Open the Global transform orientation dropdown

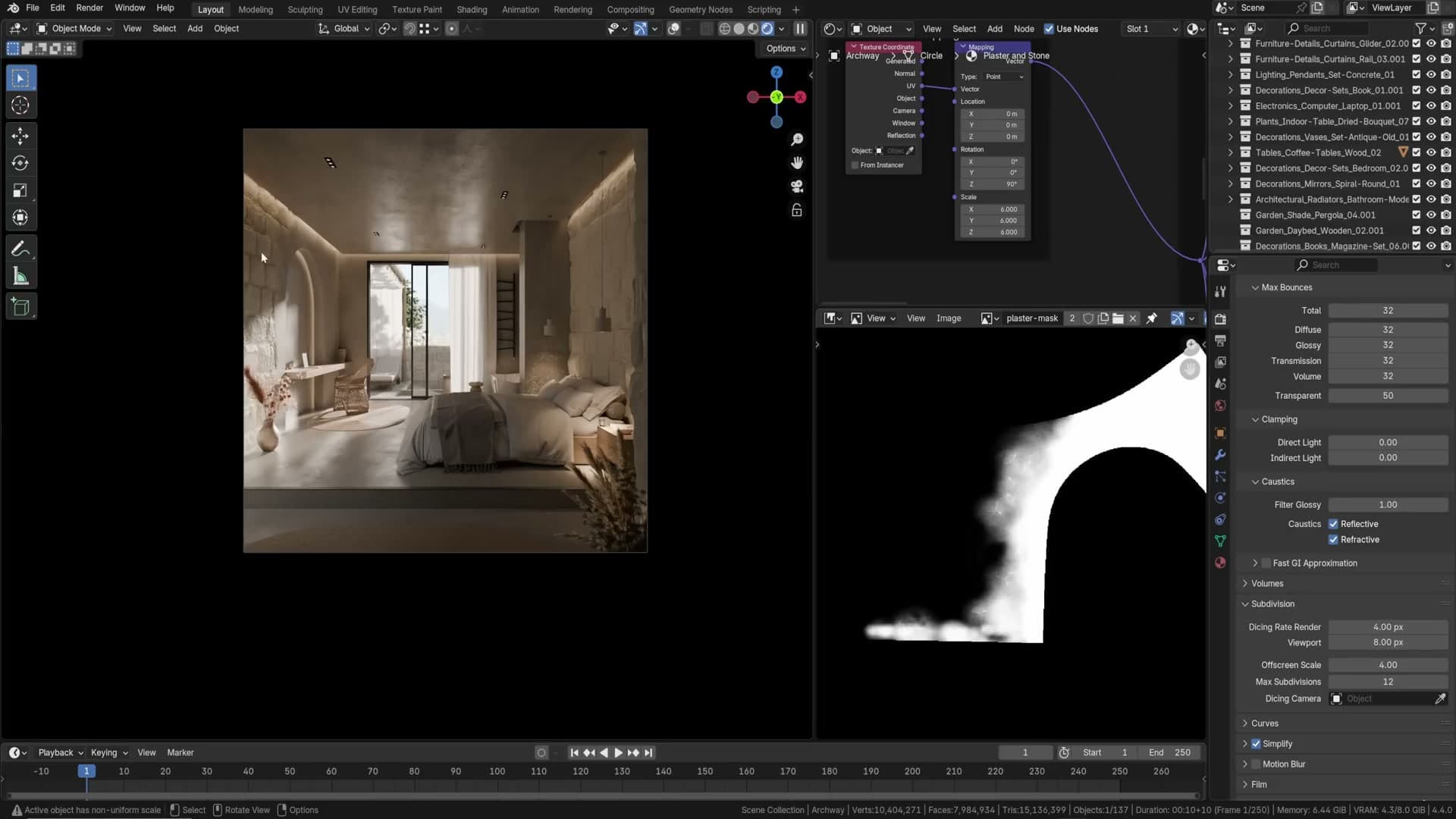[344, 29]
